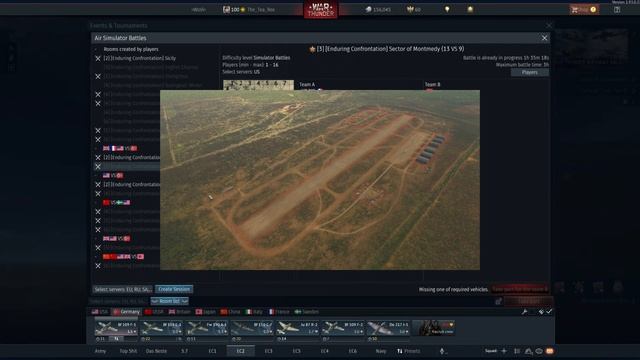Select the EC1 preset tab
The image size is (640, 360).
tap(212, 351)
